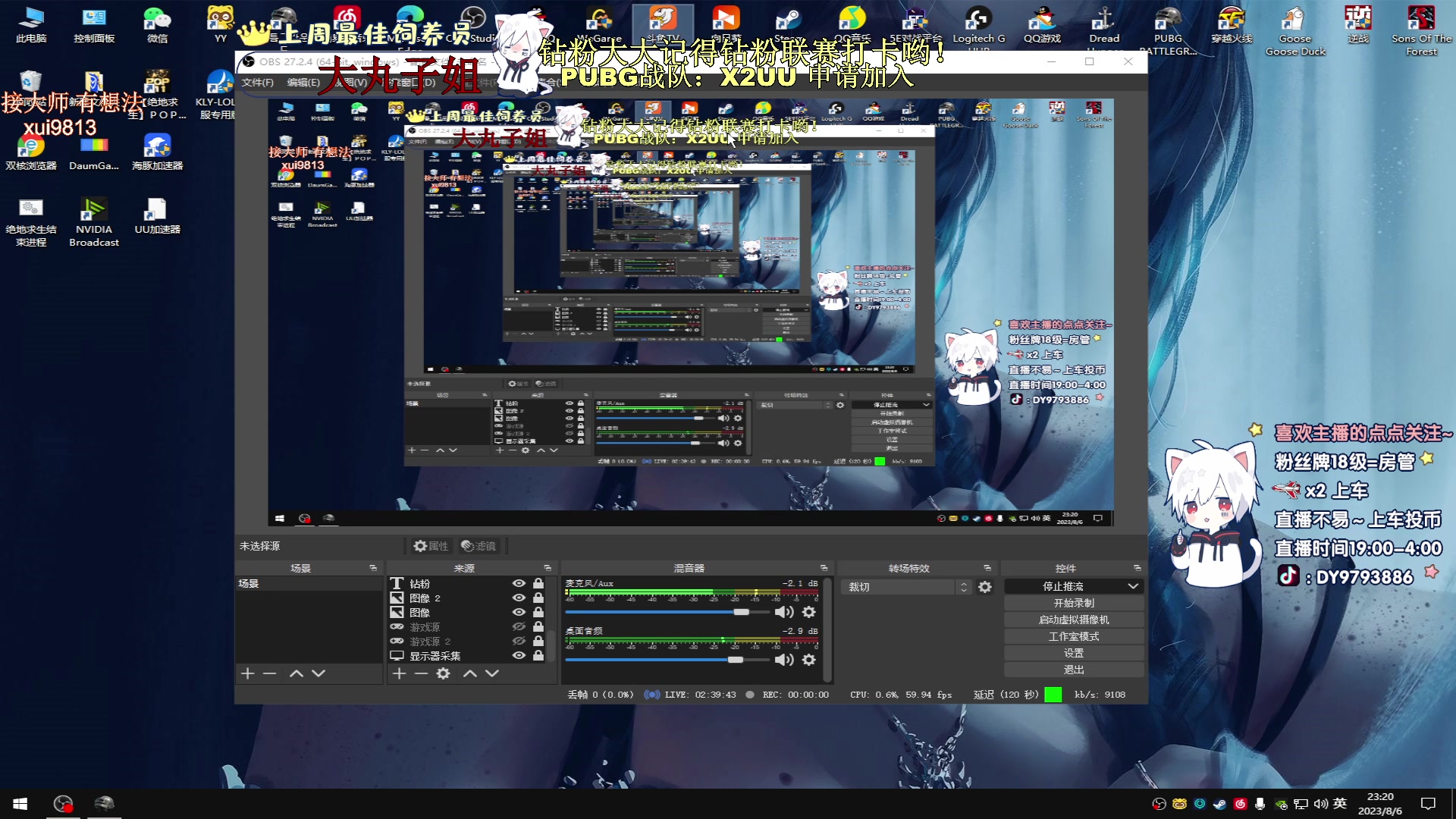Pop out the 混音器 dock icon
The height and width of the screenshot is (819, 1456).
tap(824, 568)
